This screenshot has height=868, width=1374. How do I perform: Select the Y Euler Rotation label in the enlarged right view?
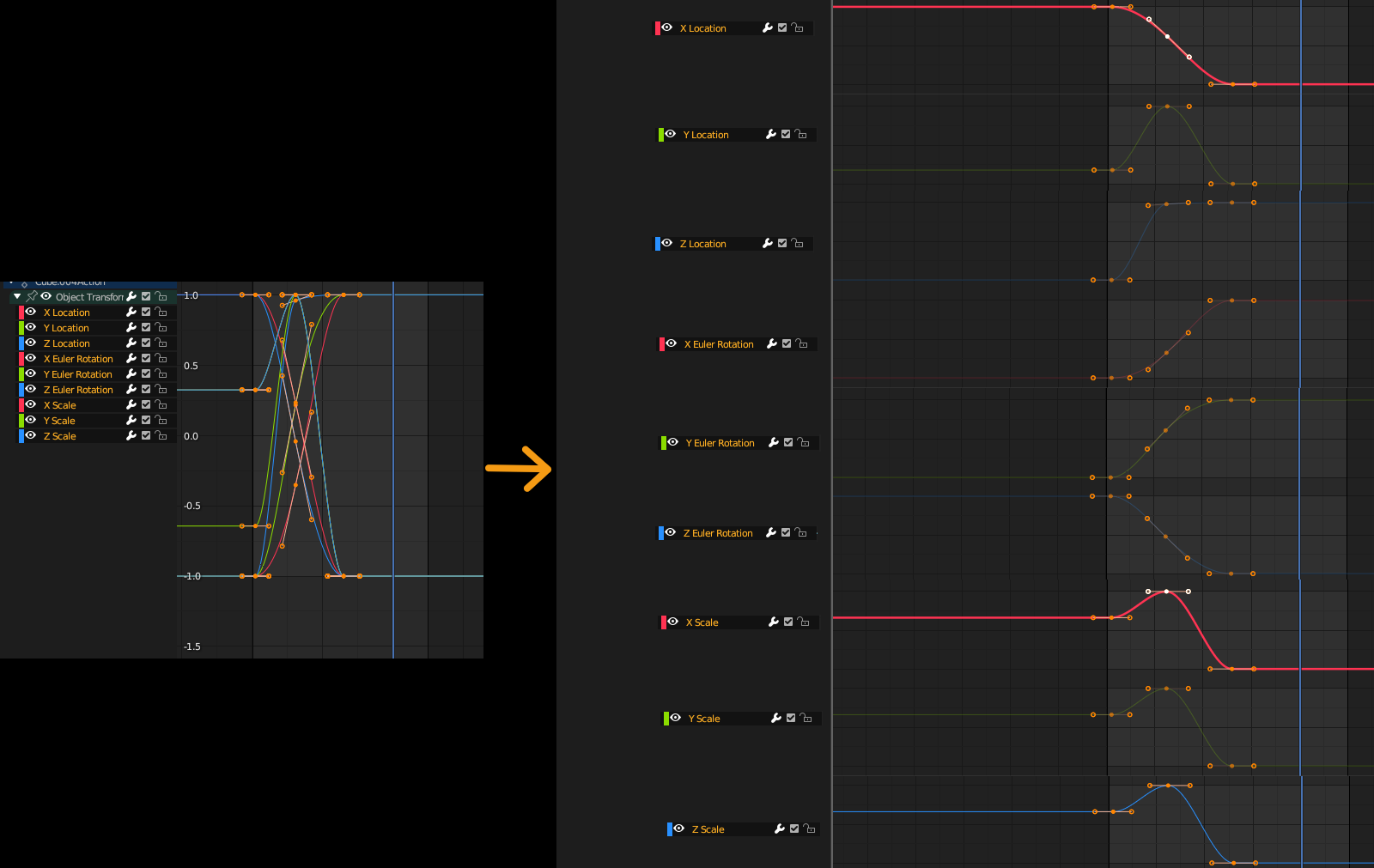point(720,443)
